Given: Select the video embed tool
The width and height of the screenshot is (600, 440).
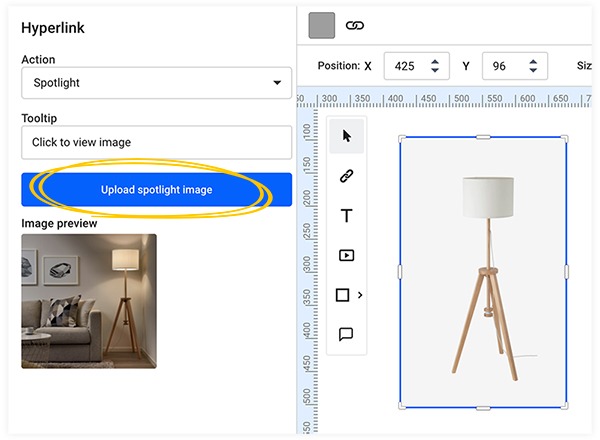Looking at the screenshot, I should coord(346,255).
